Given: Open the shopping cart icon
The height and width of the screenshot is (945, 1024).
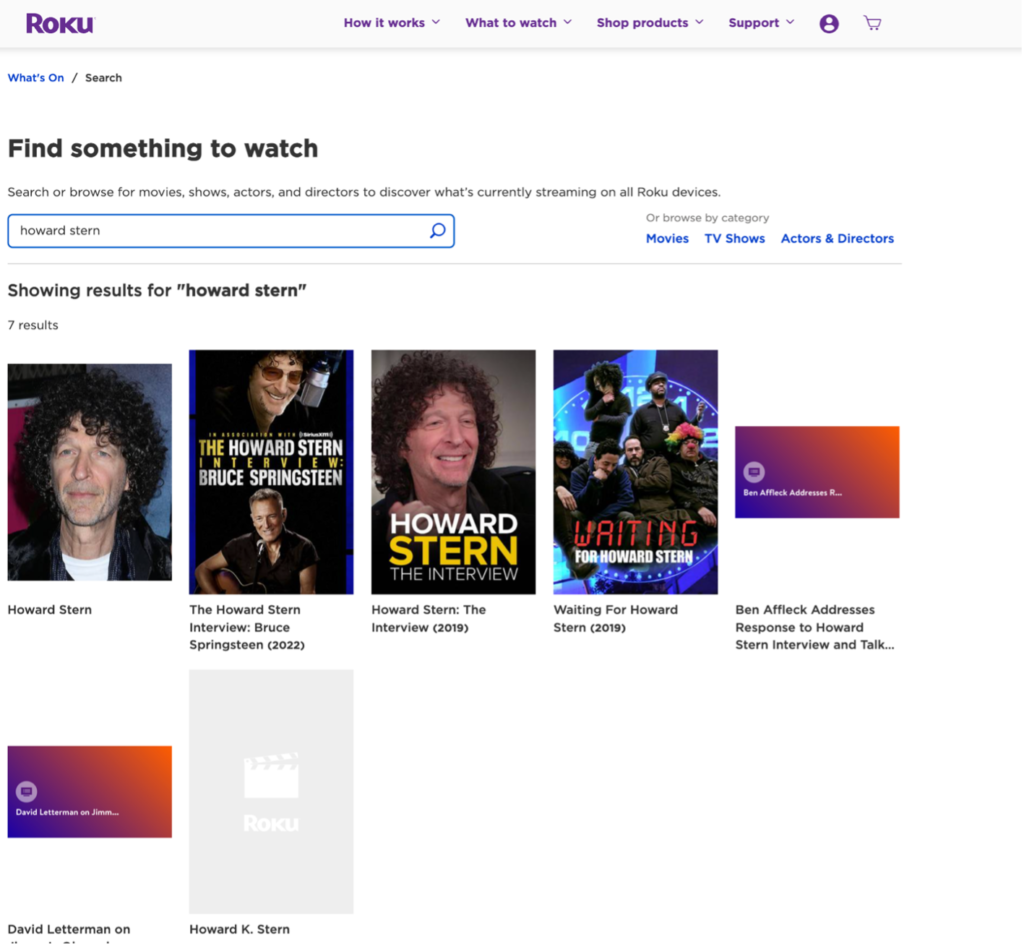Looking at the screenshot, I should [x=872, y=24].
